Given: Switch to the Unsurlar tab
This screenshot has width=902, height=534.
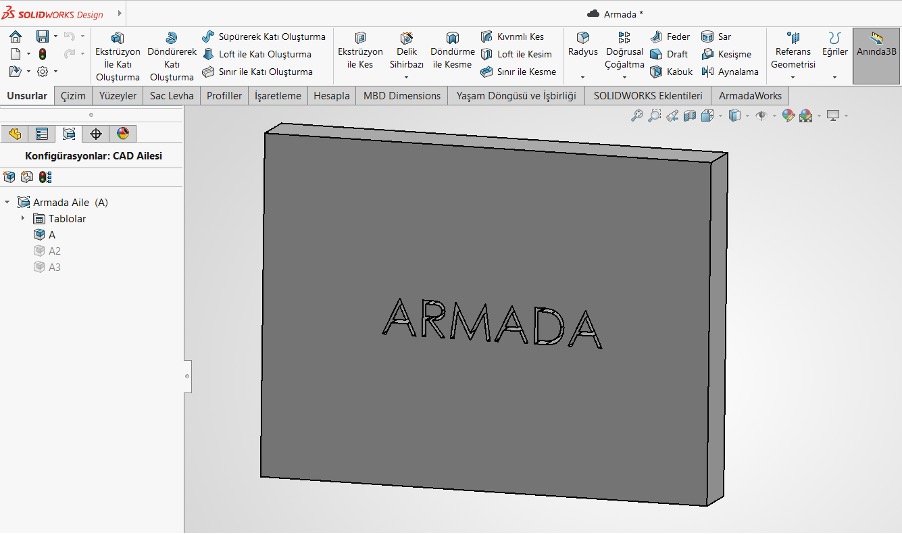Looking at the screenshot, I should point(27,96).
